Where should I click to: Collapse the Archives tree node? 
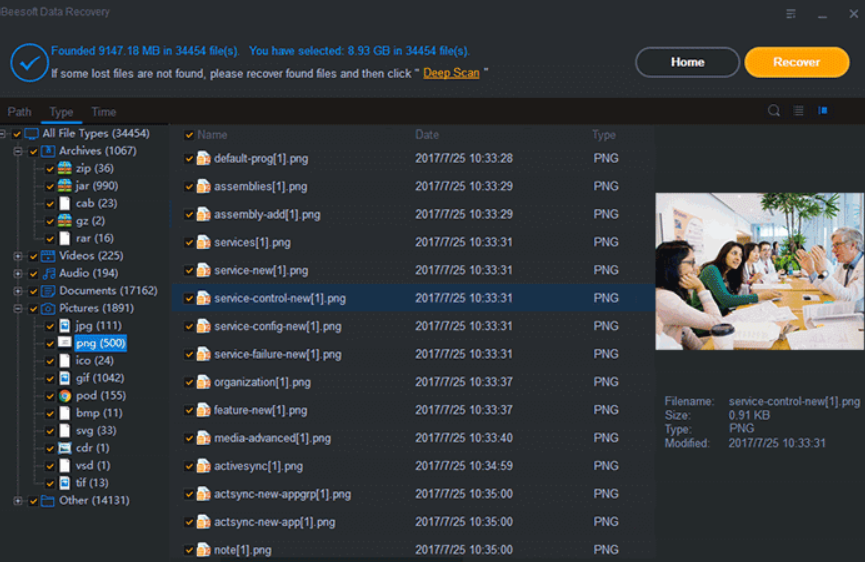click(18, 151)
